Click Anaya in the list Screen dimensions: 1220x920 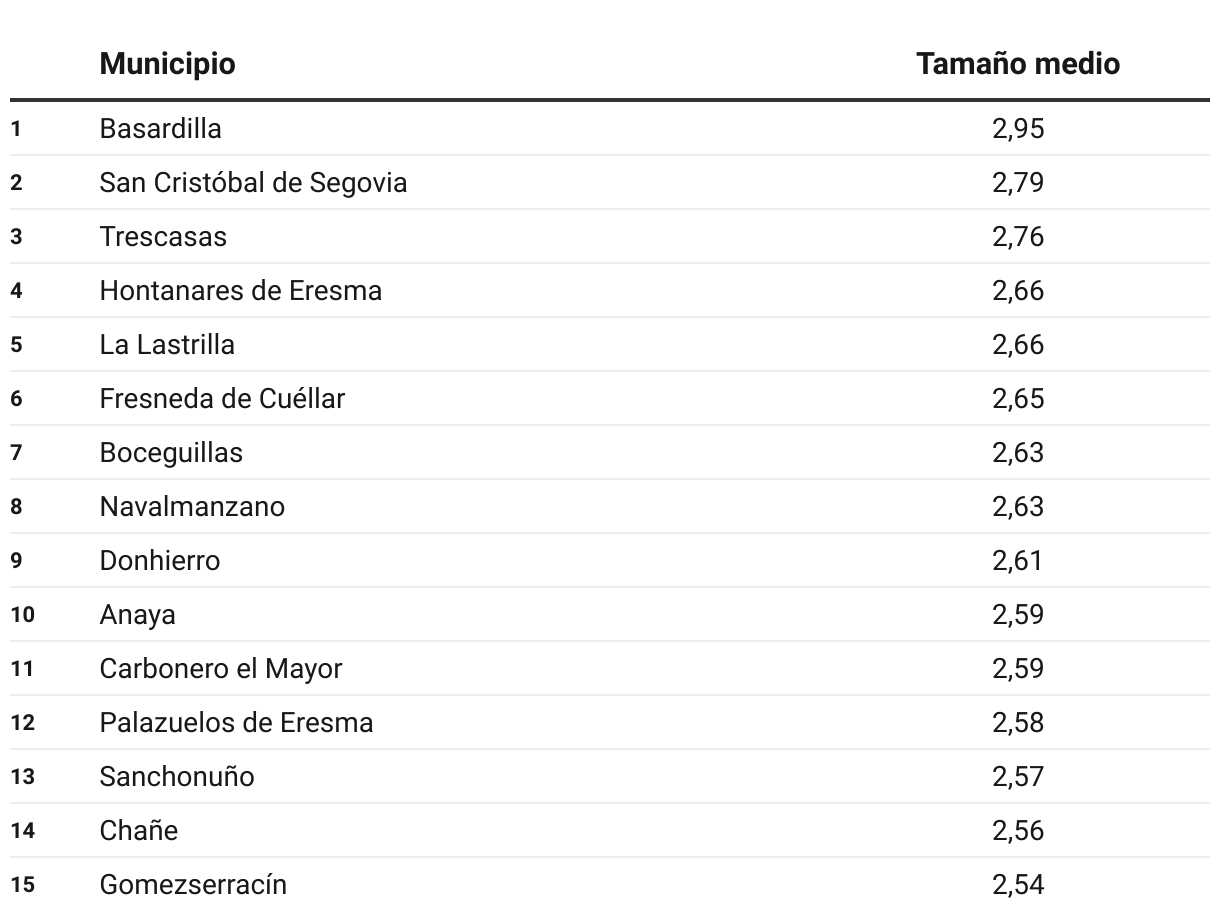[x=137, y=615]
